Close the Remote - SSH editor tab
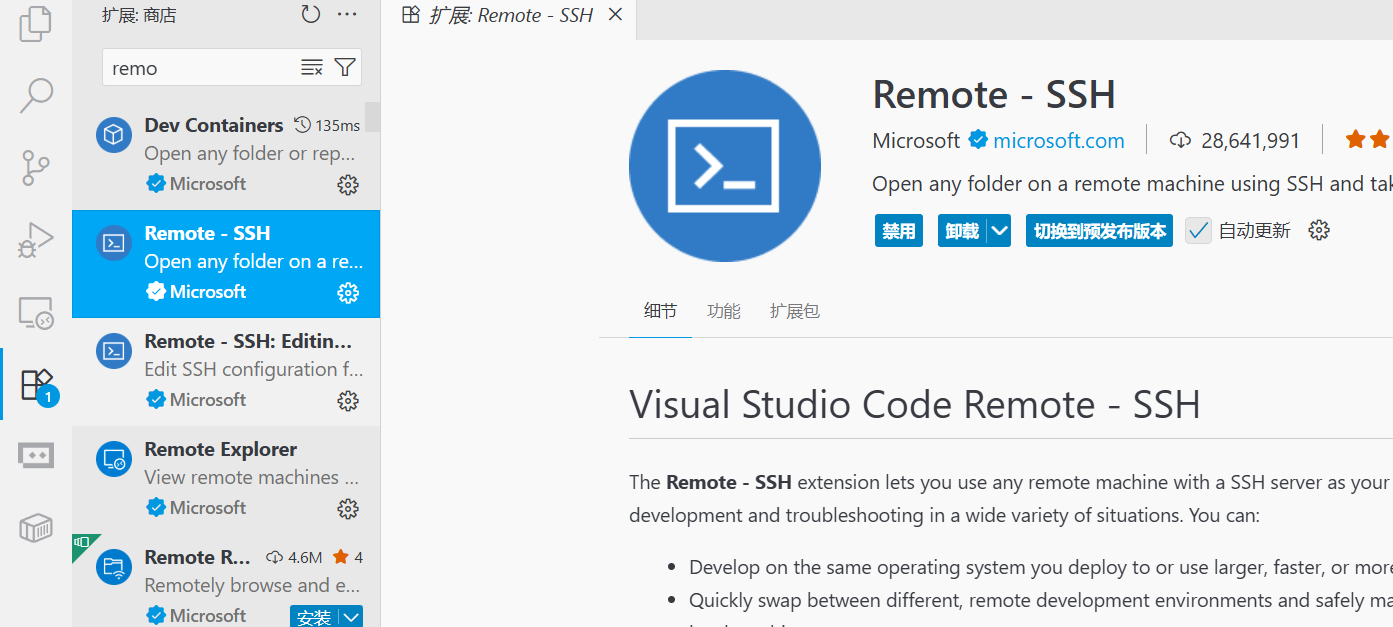Image resolution: width=1393 pixels, height=627 pixels. click(x=615, y=14)
